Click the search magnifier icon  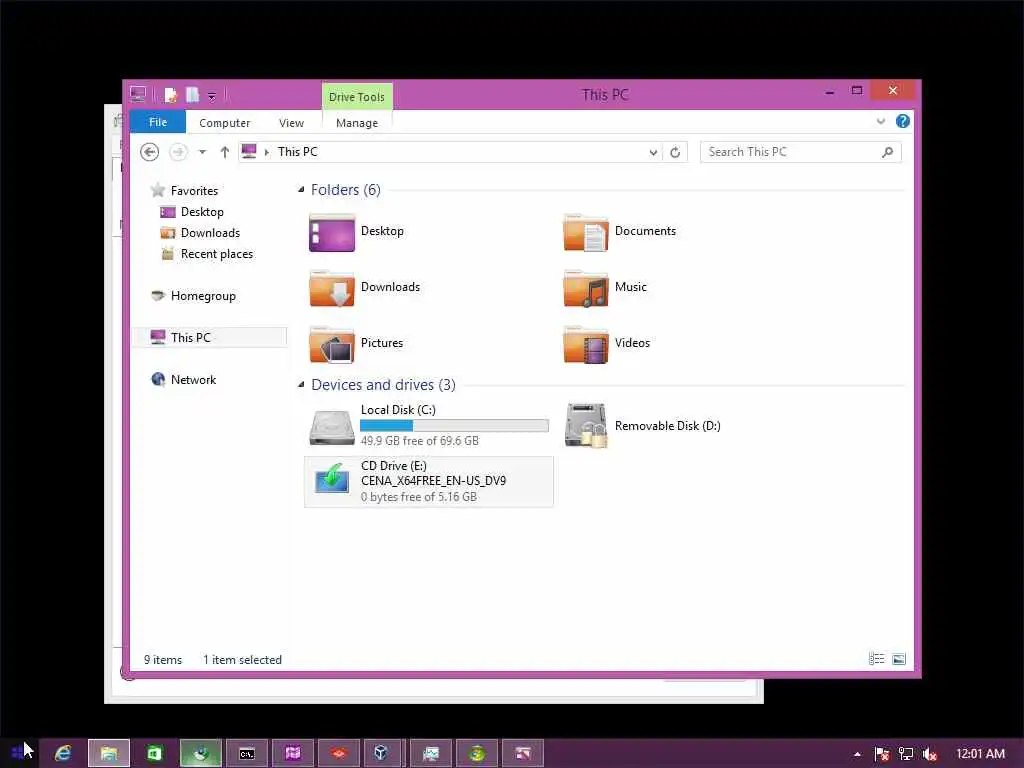pyautogui.click(x=888, y=152)
